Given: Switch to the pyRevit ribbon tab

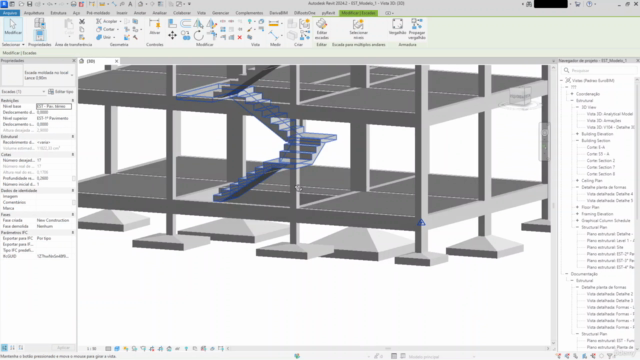Looking at the screenshot, I should tap(328, 13).
